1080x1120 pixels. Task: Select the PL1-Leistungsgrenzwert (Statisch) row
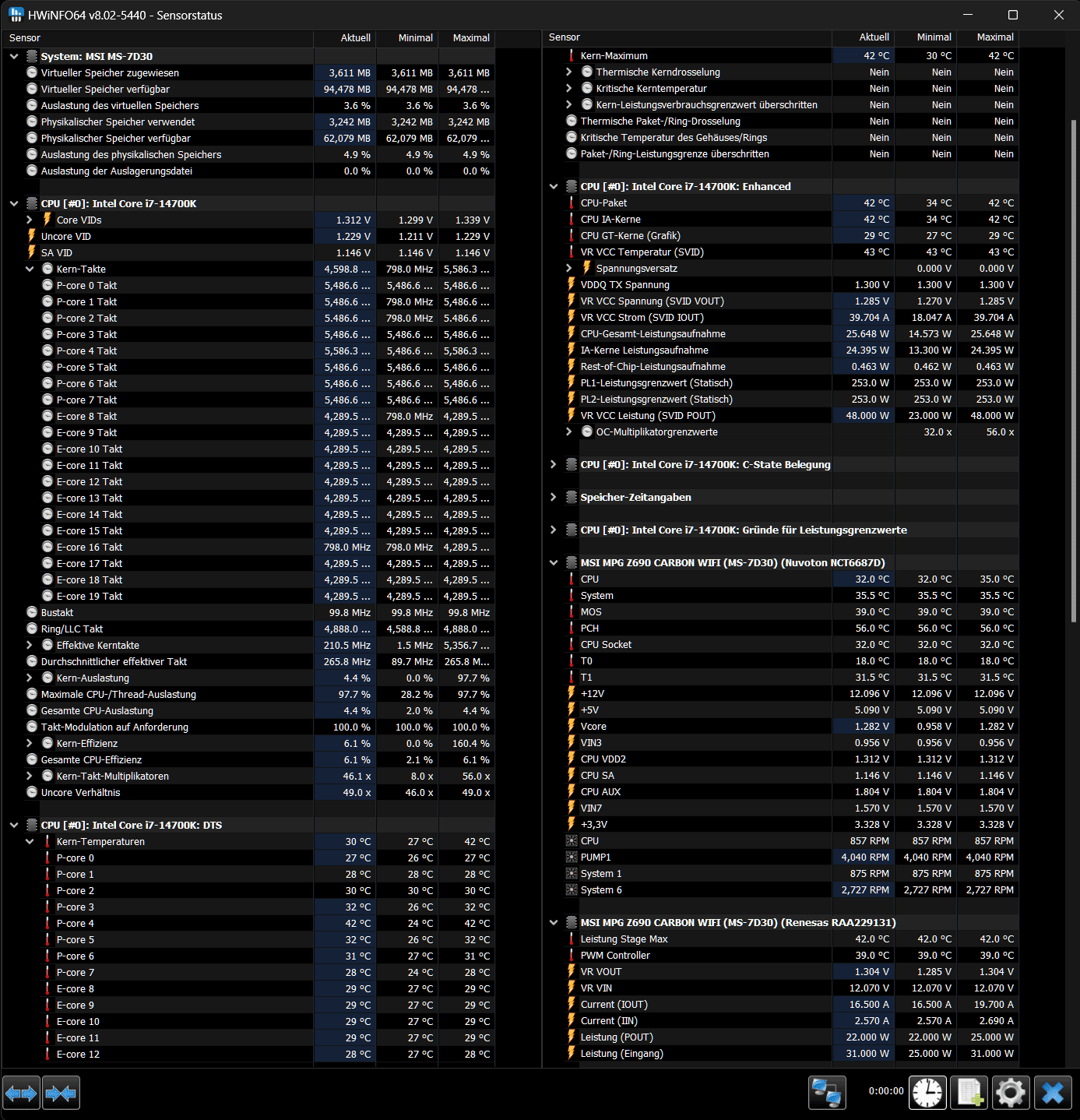click(781, 382)
